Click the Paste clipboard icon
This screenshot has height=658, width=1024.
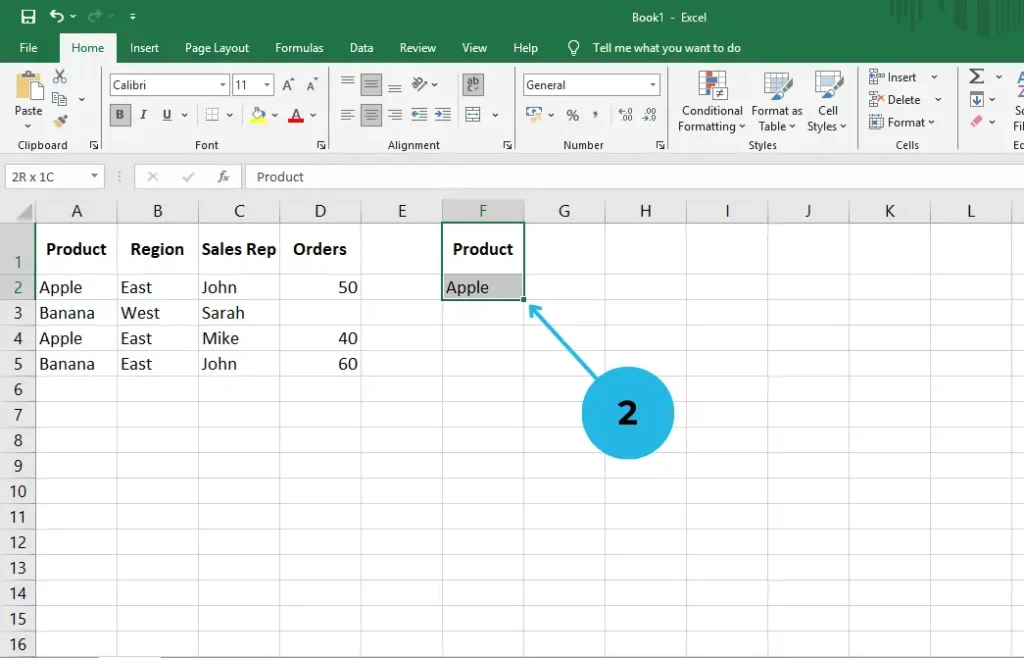point(28,86)
